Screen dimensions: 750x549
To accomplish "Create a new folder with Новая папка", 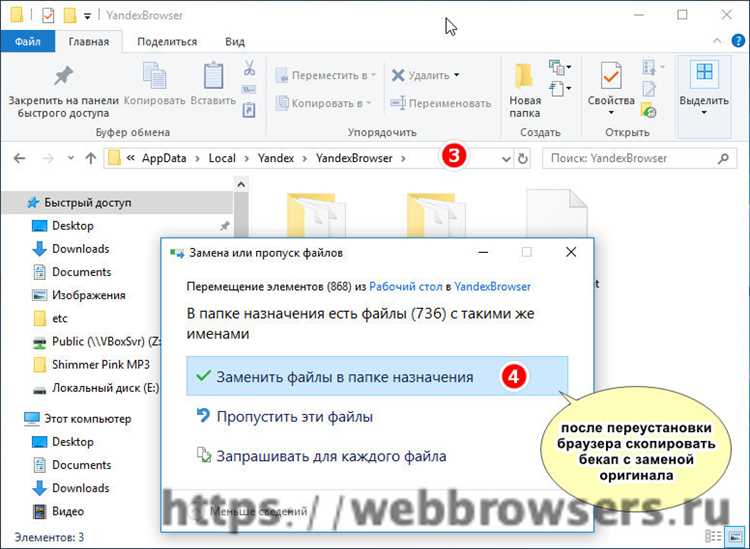I will (524, 90).
